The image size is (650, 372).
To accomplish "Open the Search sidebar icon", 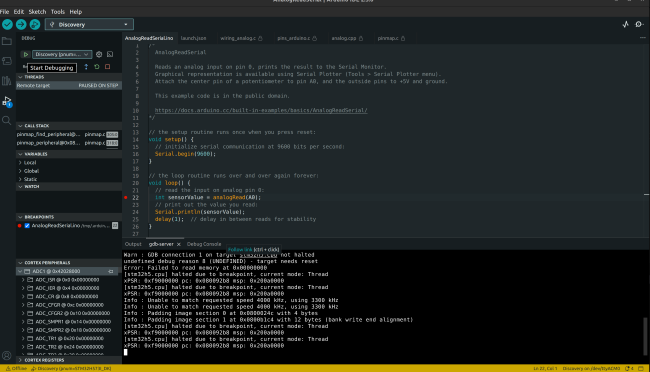I will (x=7, y=120).
